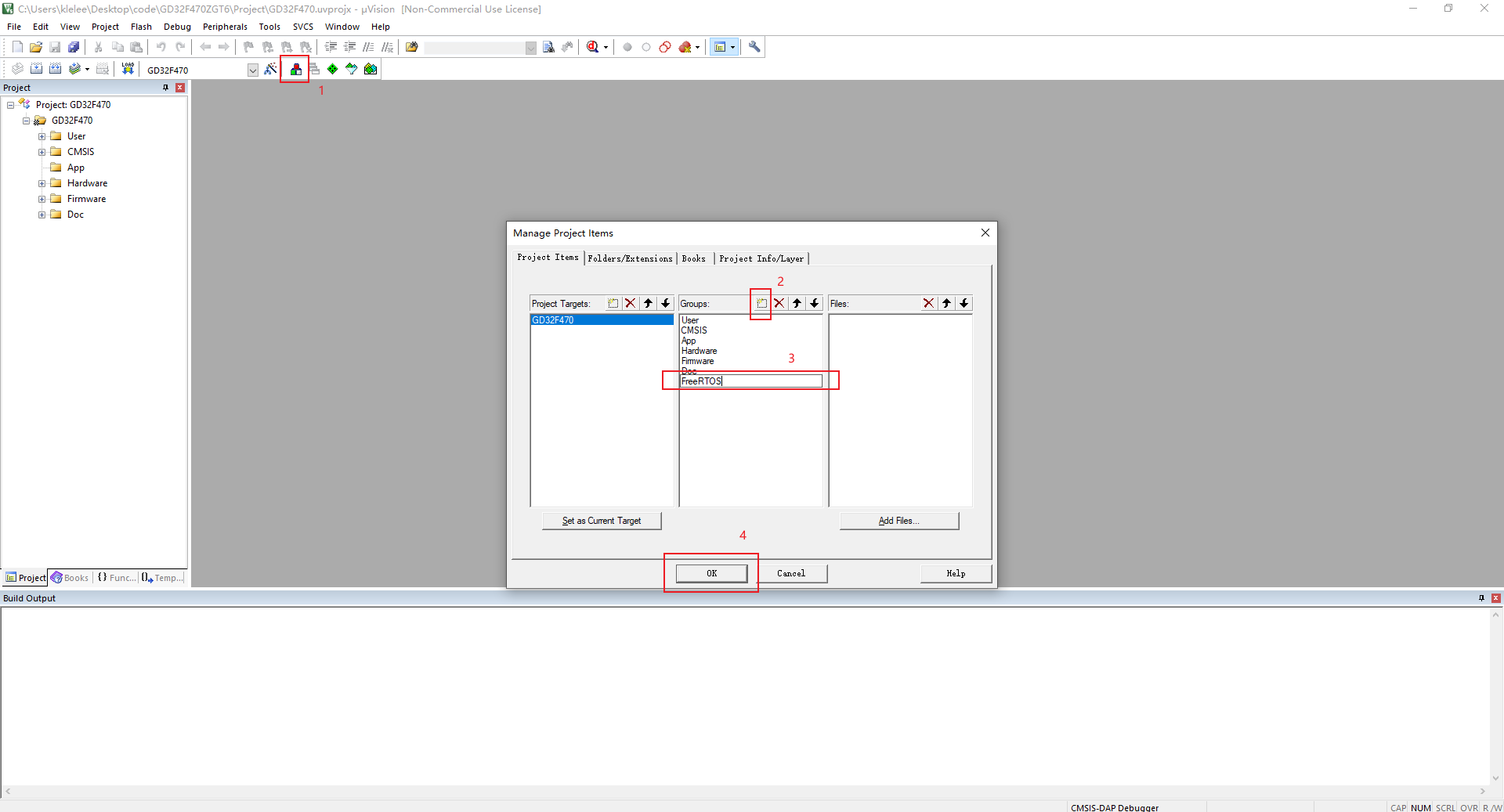The height and width of the screenshot is (812, 1504).
Task: Open Manage Project Items from the build toolbar
Action: tap(295, 70)
